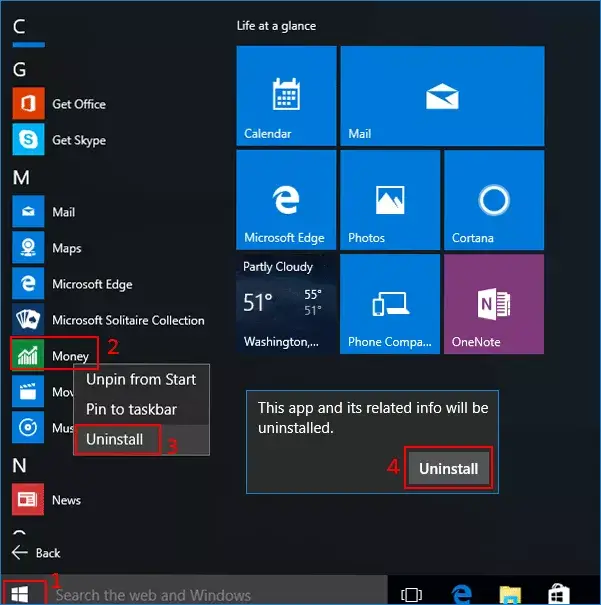This screenshot has width=601, height=605.
Task: Open the Photos tile
Action: click(390, 200)
